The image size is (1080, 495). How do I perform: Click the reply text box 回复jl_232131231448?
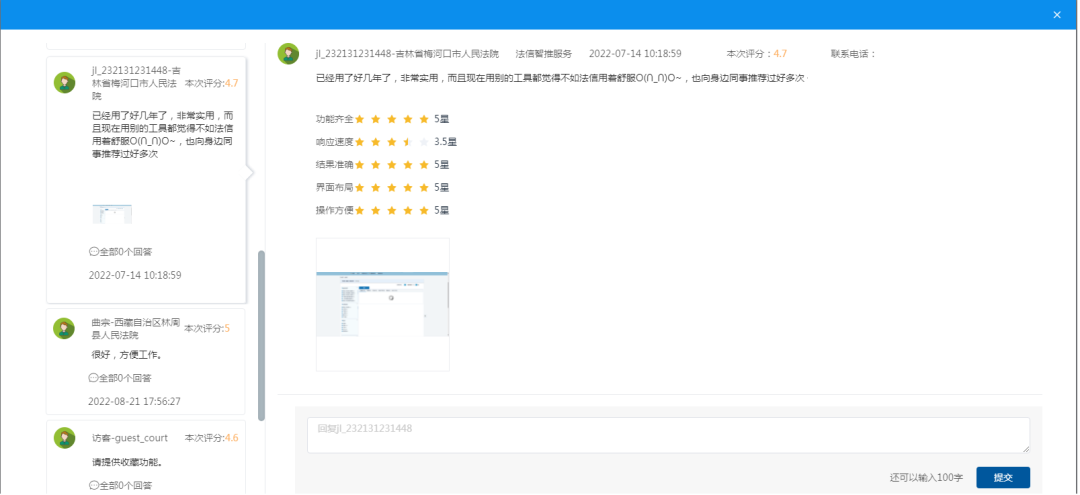click(668, 435)
